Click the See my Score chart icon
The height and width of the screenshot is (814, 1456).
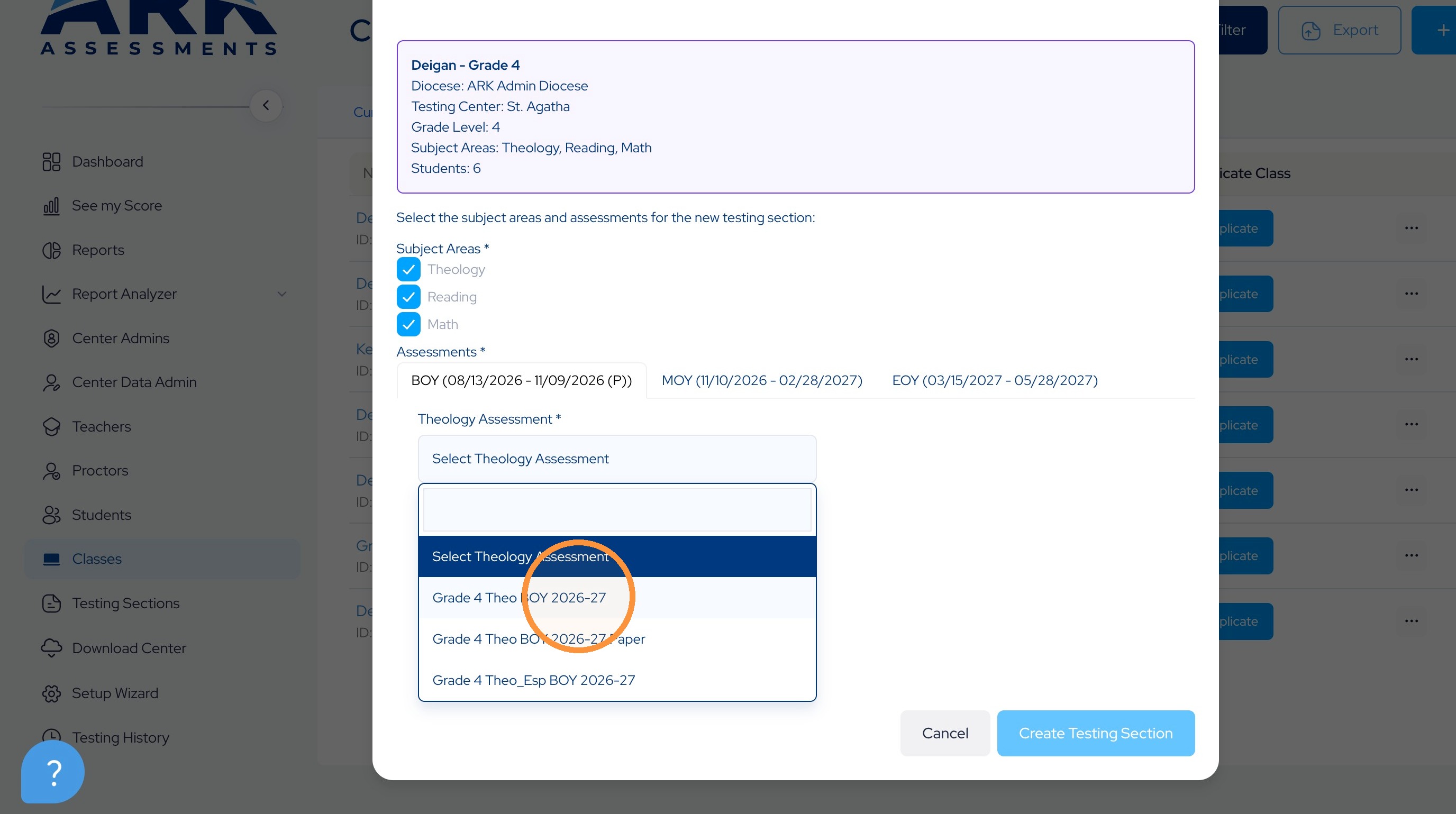tap(51, 206)
